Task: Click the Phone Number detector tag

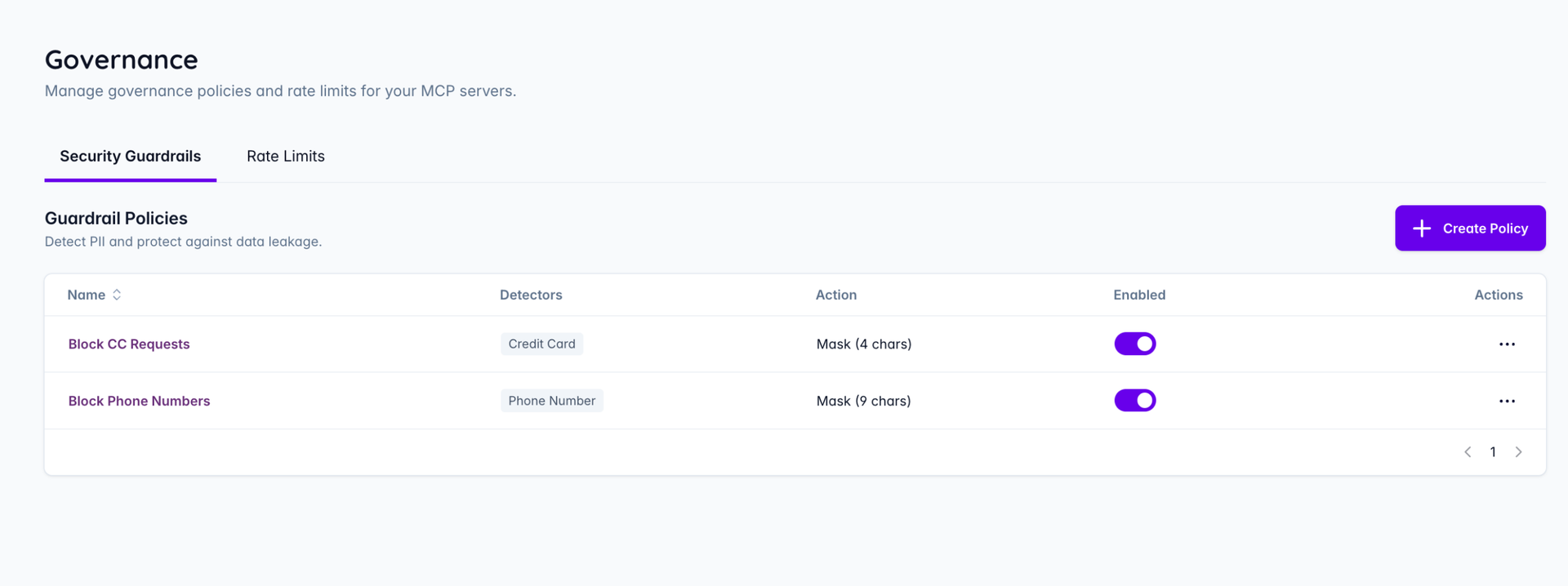Action: tap(552, 401)
